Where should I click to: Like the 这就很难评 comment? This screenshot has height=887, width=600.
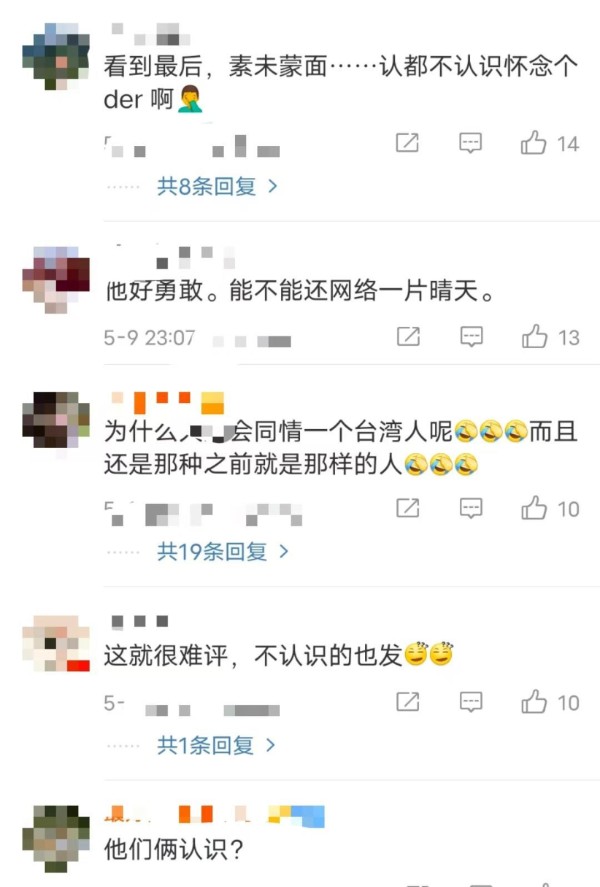coord(534,702)
